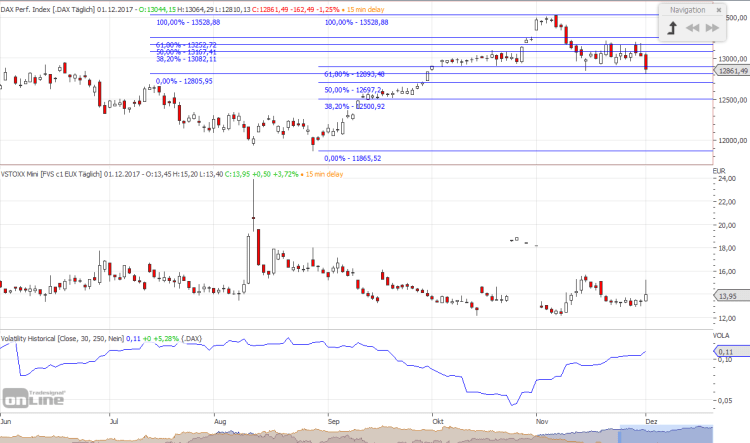Click the 13,95 VSTOXX price marker

click(726, 296)
